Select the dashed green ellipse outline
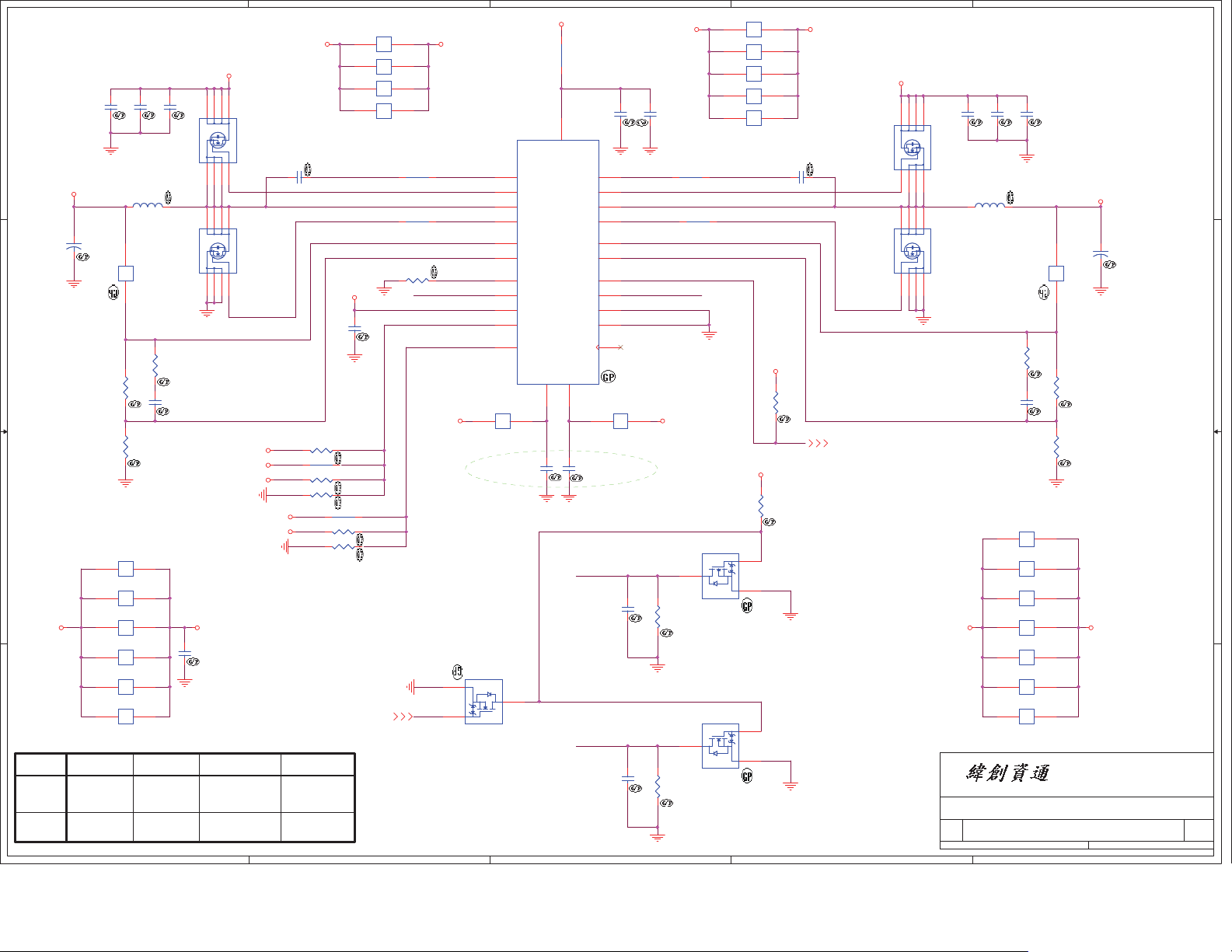The height and width of the screenshot is (952, 1232). pos(561,469)
